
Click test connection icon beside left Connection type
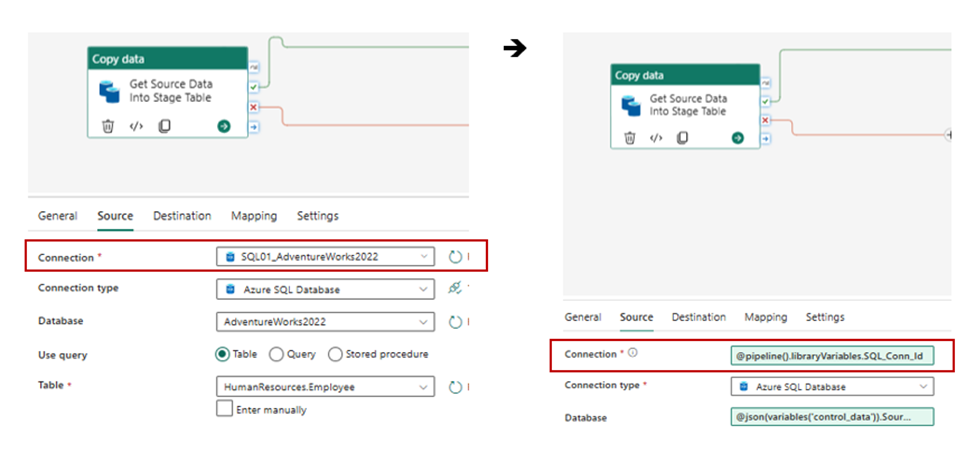[x=455, y=289]
